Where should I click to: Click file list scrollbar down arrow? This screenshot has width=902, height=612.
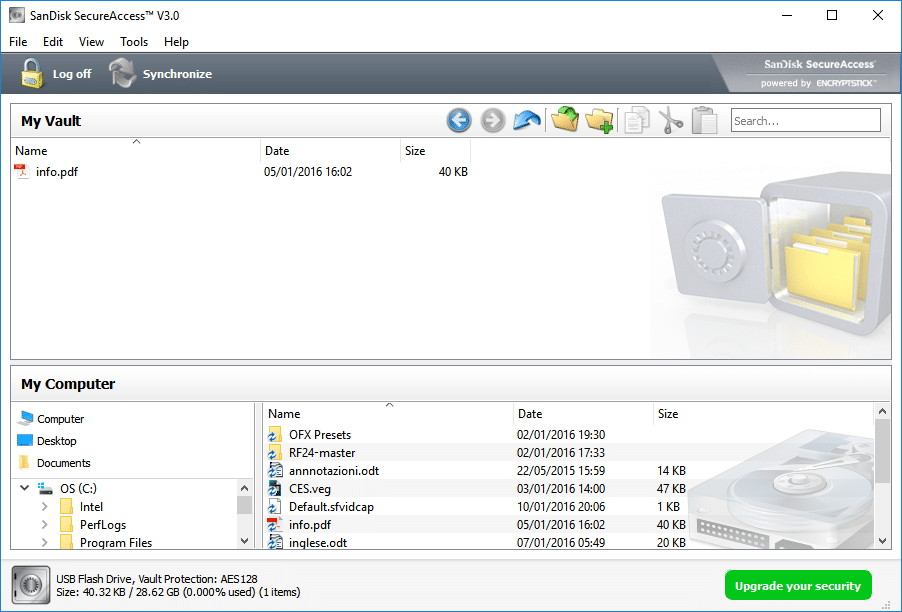pos(882,541)
